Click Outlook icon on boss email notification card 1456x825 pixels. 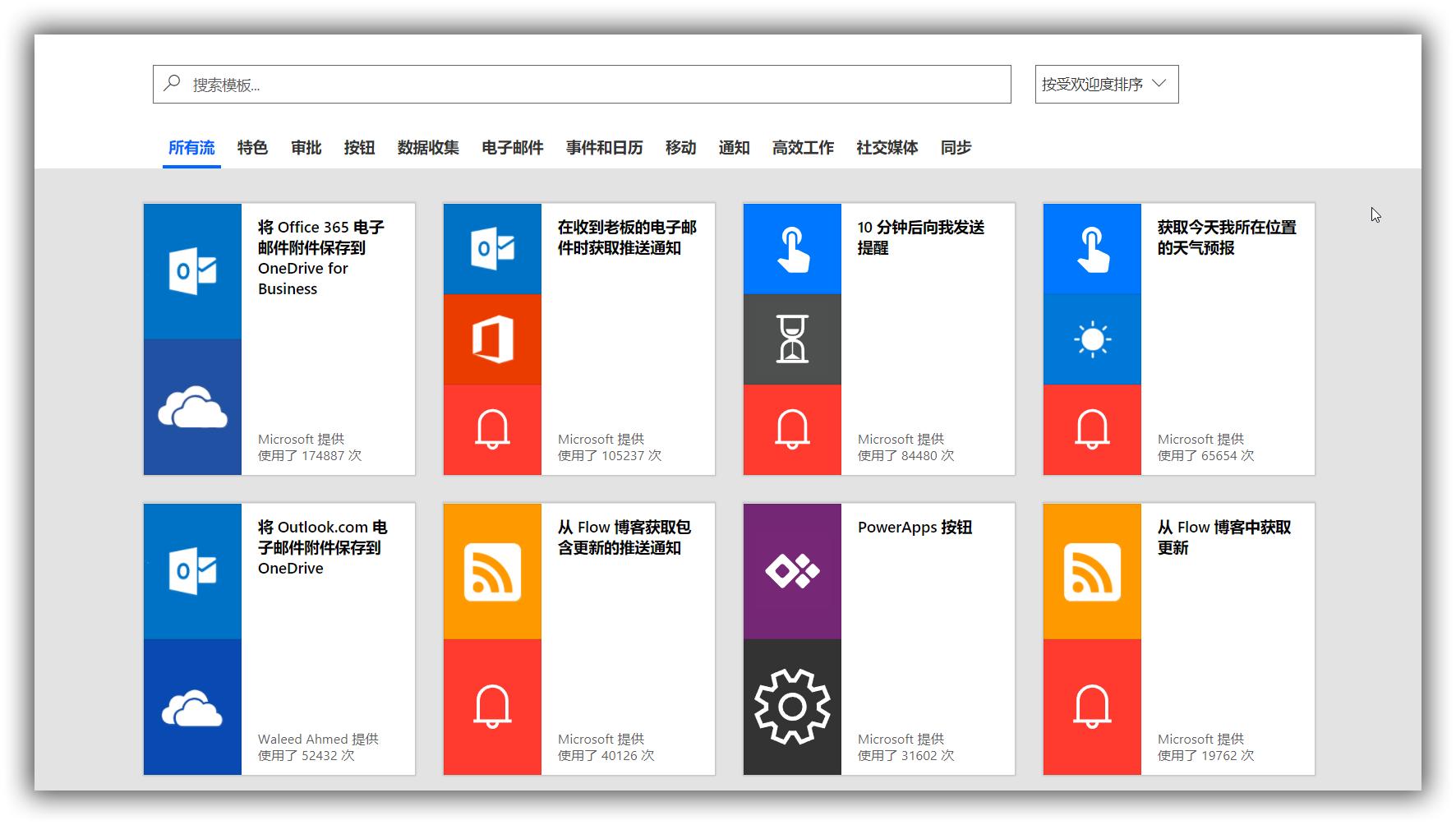492,248
